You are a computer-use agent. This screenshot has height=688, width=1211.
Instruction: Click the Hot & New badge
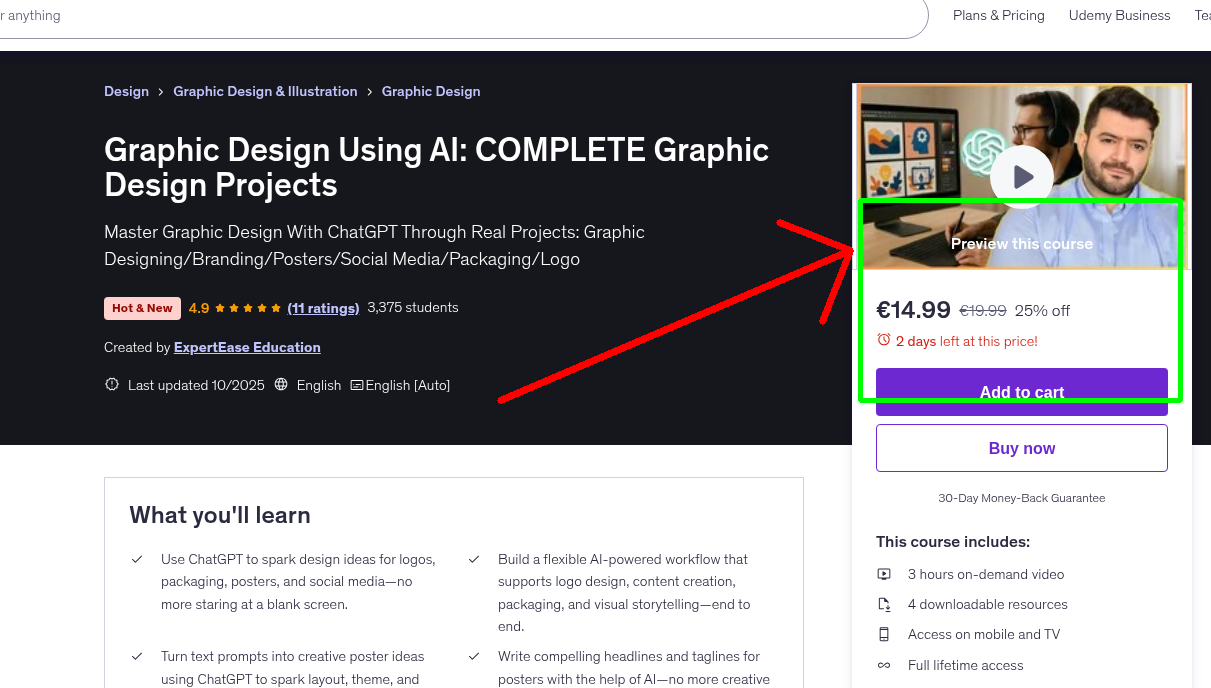click(142, 308)
